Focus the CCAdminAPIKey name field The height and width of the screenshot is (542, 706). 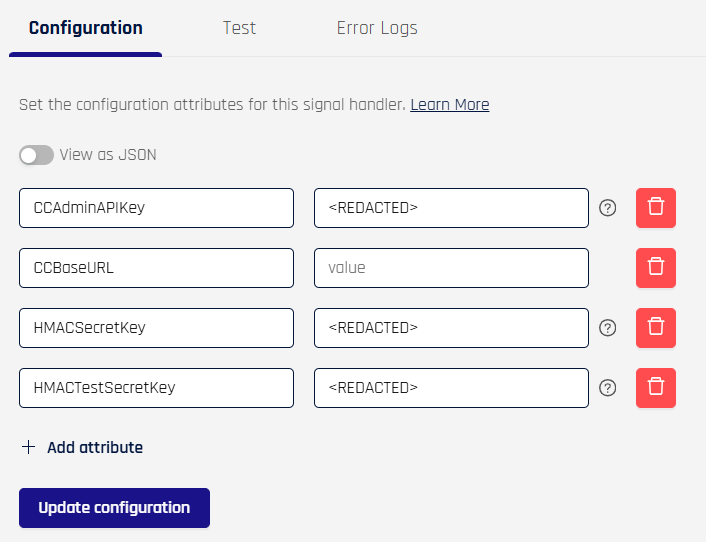point(156,208)
